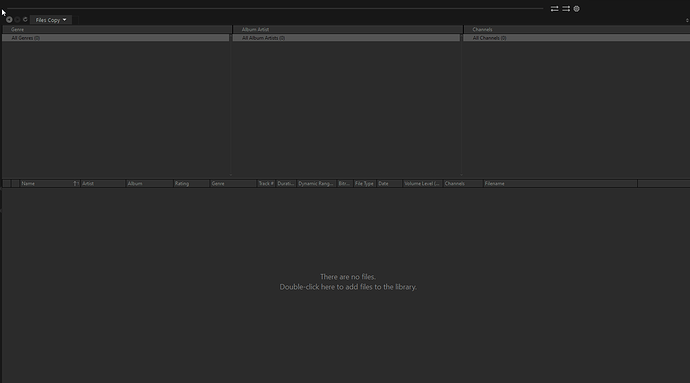
Task: Click the round globe icon at top
Action: (576, 9)
